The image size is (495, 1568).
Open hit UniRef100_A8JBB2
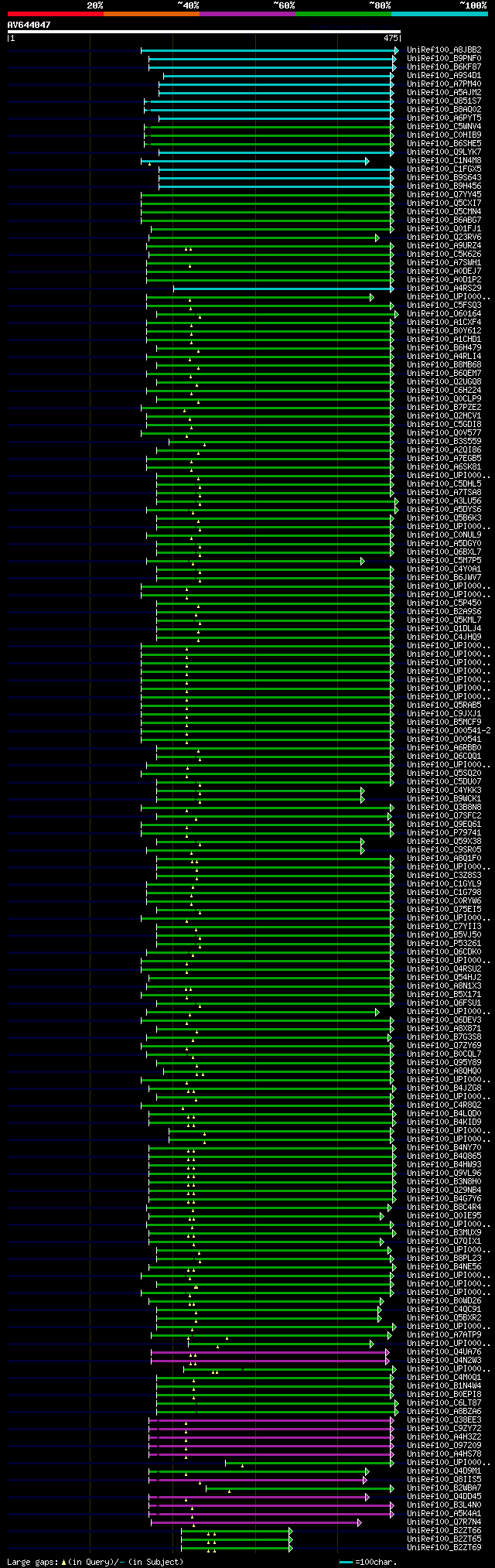coord(444,50)
